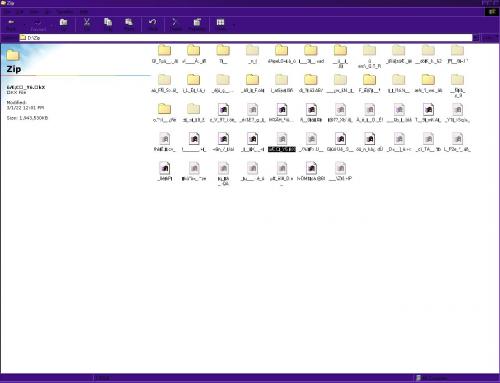Open the Edit menu

tap(20, 12)
